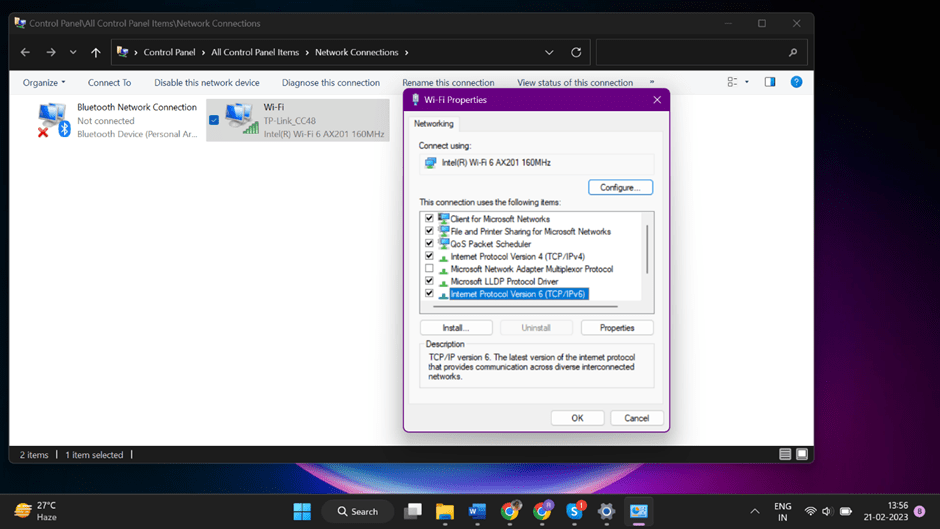Viewport: 940px width, 529px height.
Task: Open the Organize menu
Action: tap(44, 83)
